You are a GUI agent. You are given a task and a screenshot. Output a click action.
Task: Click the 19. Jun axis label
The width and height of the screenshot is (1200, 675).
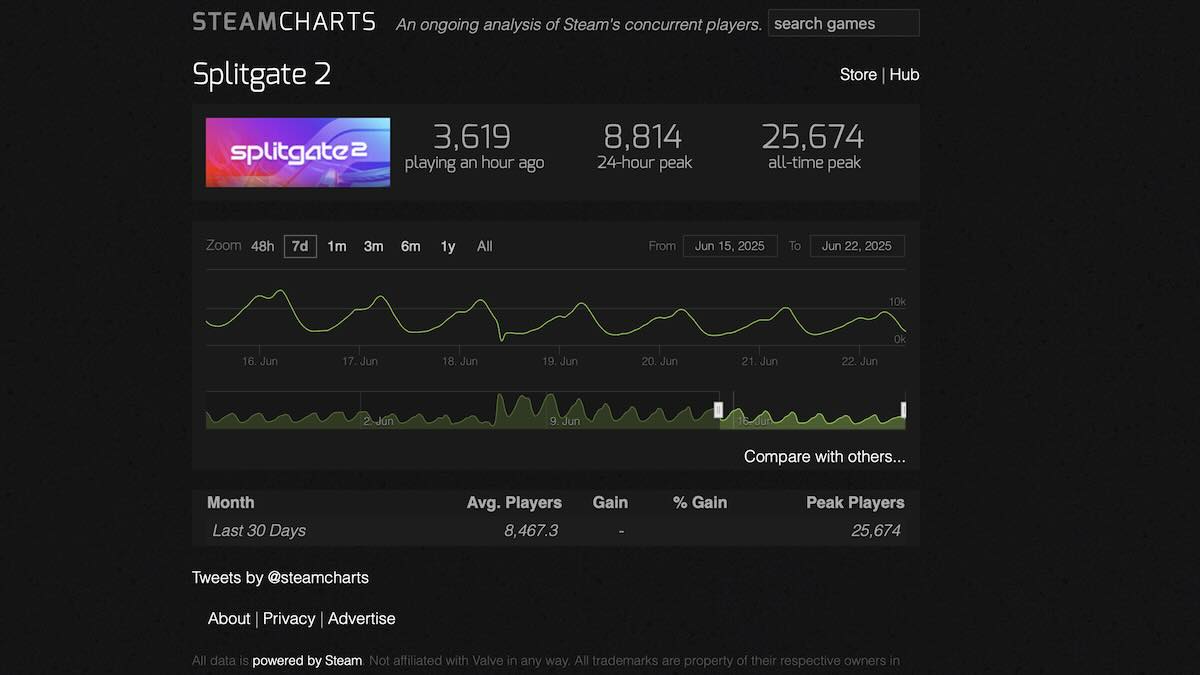[561, 361]
